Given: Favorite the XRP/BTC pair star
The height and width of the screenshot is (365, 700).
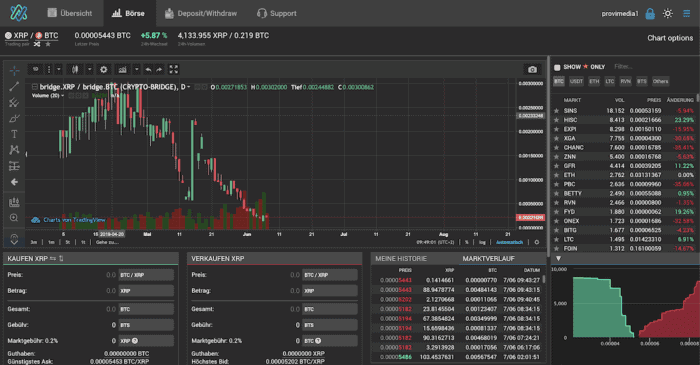Looking at the screenshot, I should pos(48,44).
